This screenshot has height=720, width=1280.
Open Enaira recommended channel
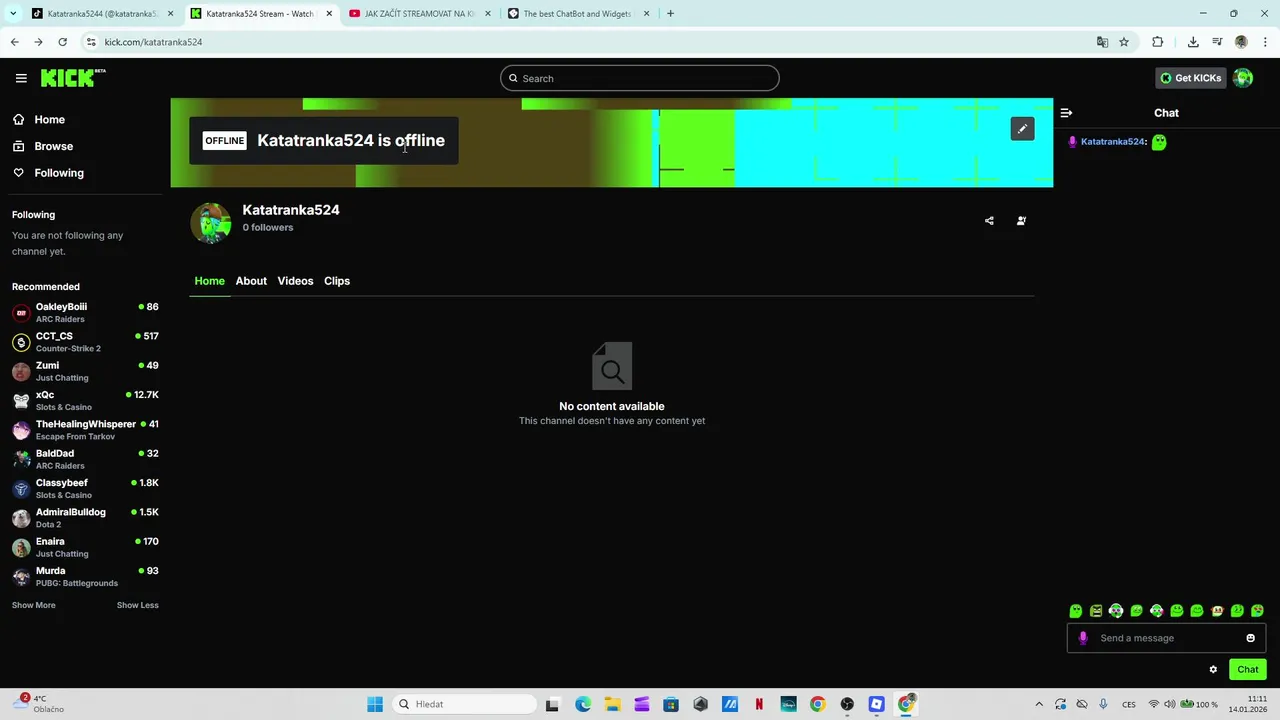pyautogui.click(x=85, y=547)
